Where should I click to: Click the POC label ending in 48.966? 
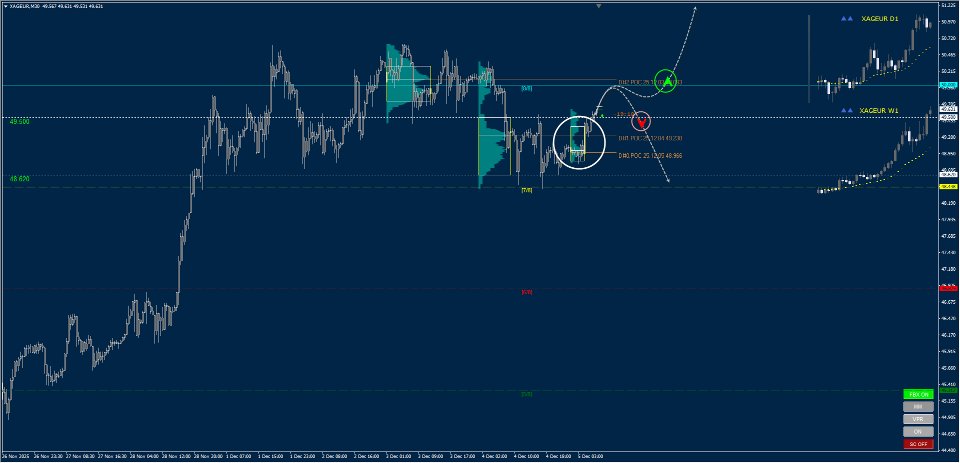click(650, 156)
